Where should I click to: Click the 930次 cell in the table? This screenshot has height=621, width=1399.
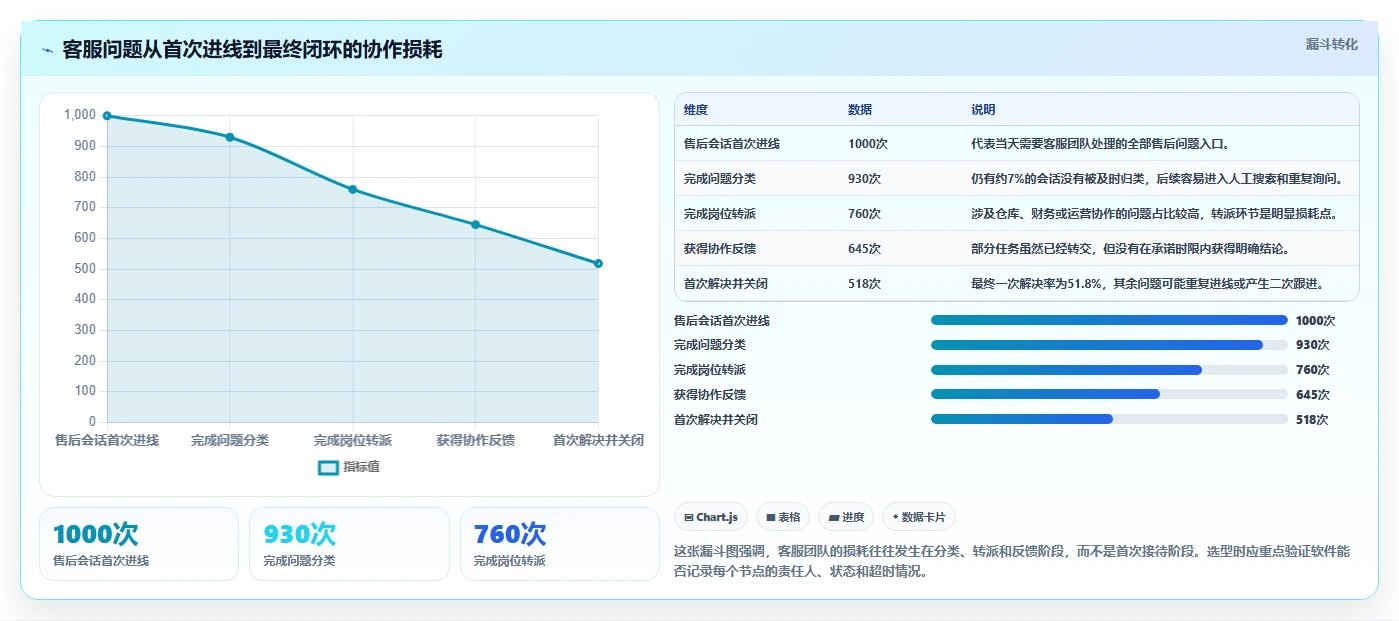[865, 179]
